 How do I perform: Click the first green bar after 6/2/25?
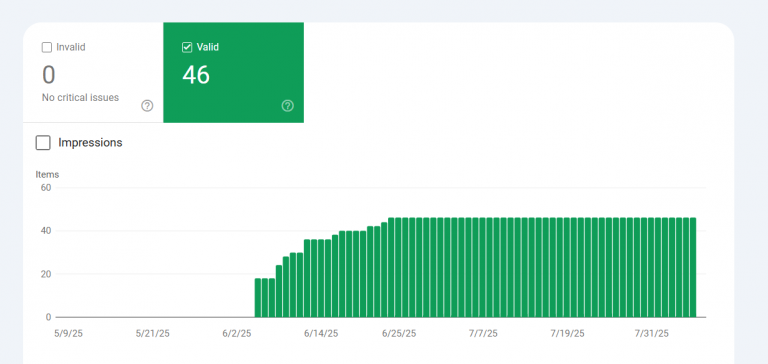[258, 298]
